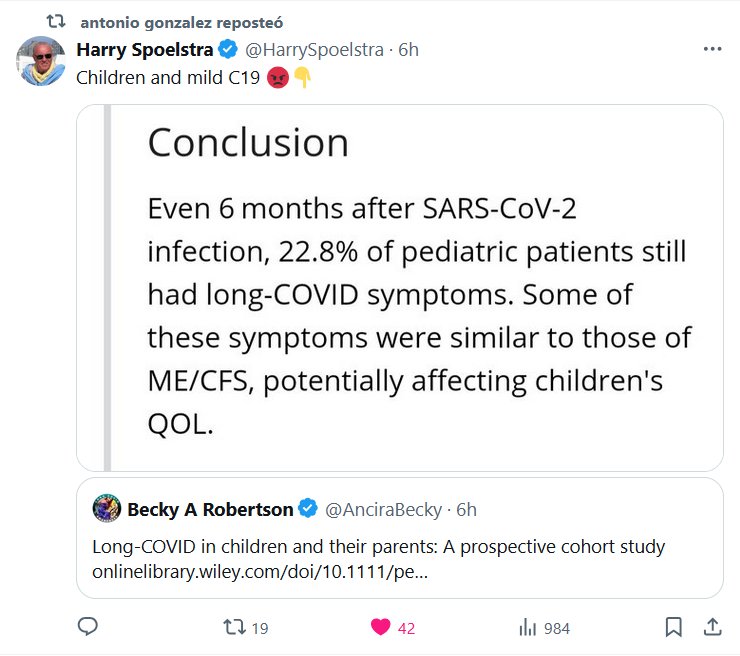Click the Harry Spoelstra display name
The width and height of the screenshot is (740, 656).
click(x=144, y=49)
